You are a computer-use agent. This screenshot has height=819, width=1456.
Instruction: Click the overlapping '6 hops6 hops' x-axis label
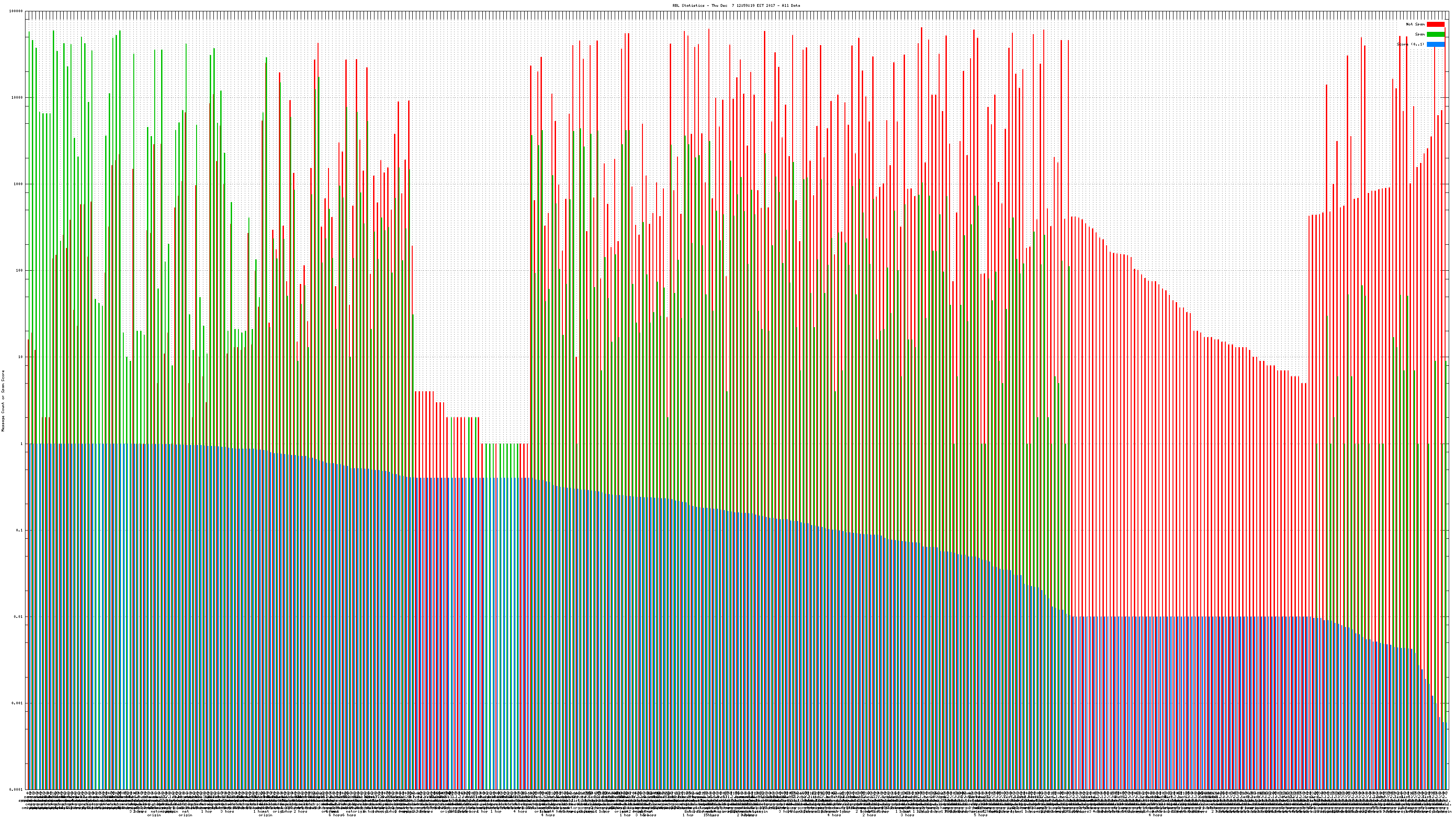click(343, 815)
